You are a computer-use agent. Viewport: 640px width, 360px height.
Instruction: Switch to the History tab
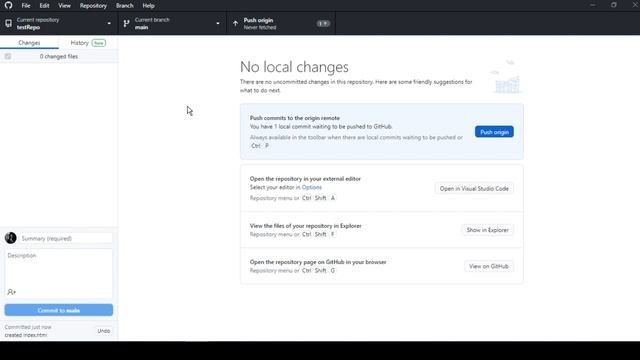pos(88,42)
